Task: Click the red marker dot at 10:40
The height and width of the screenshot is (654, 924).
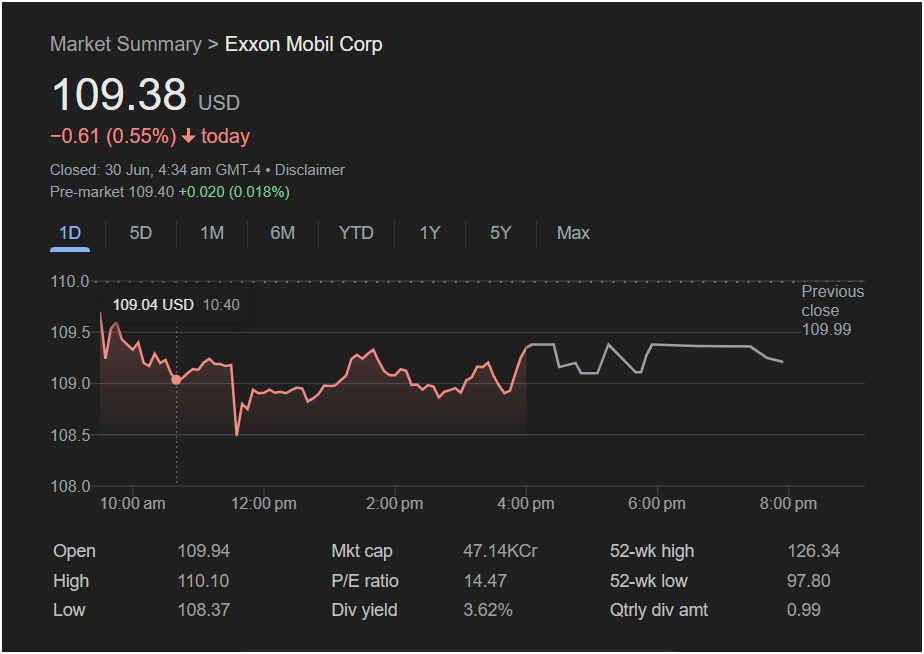Action: tap(176, 380)
